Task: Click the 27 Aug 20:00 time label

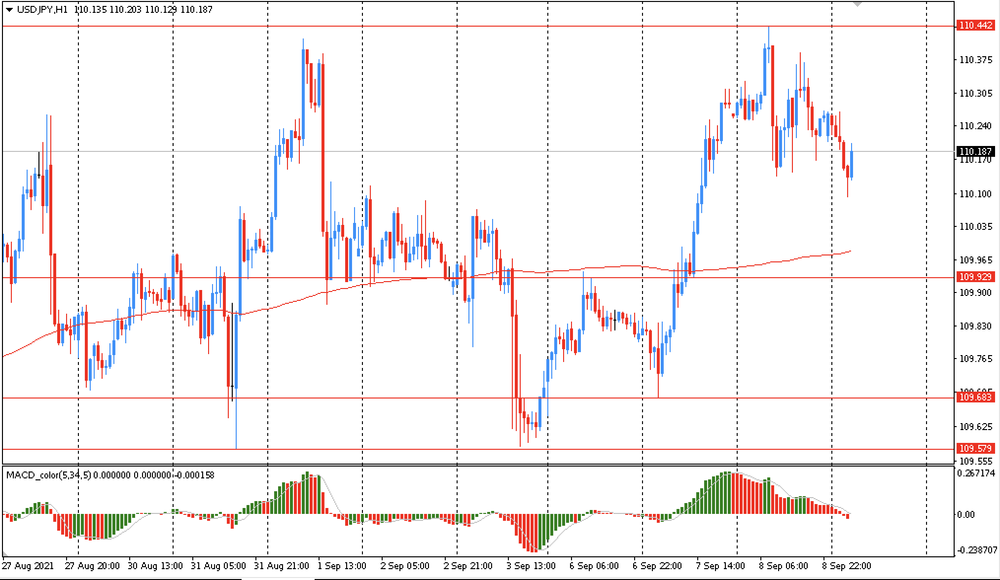Action: (x=92, y=566)
